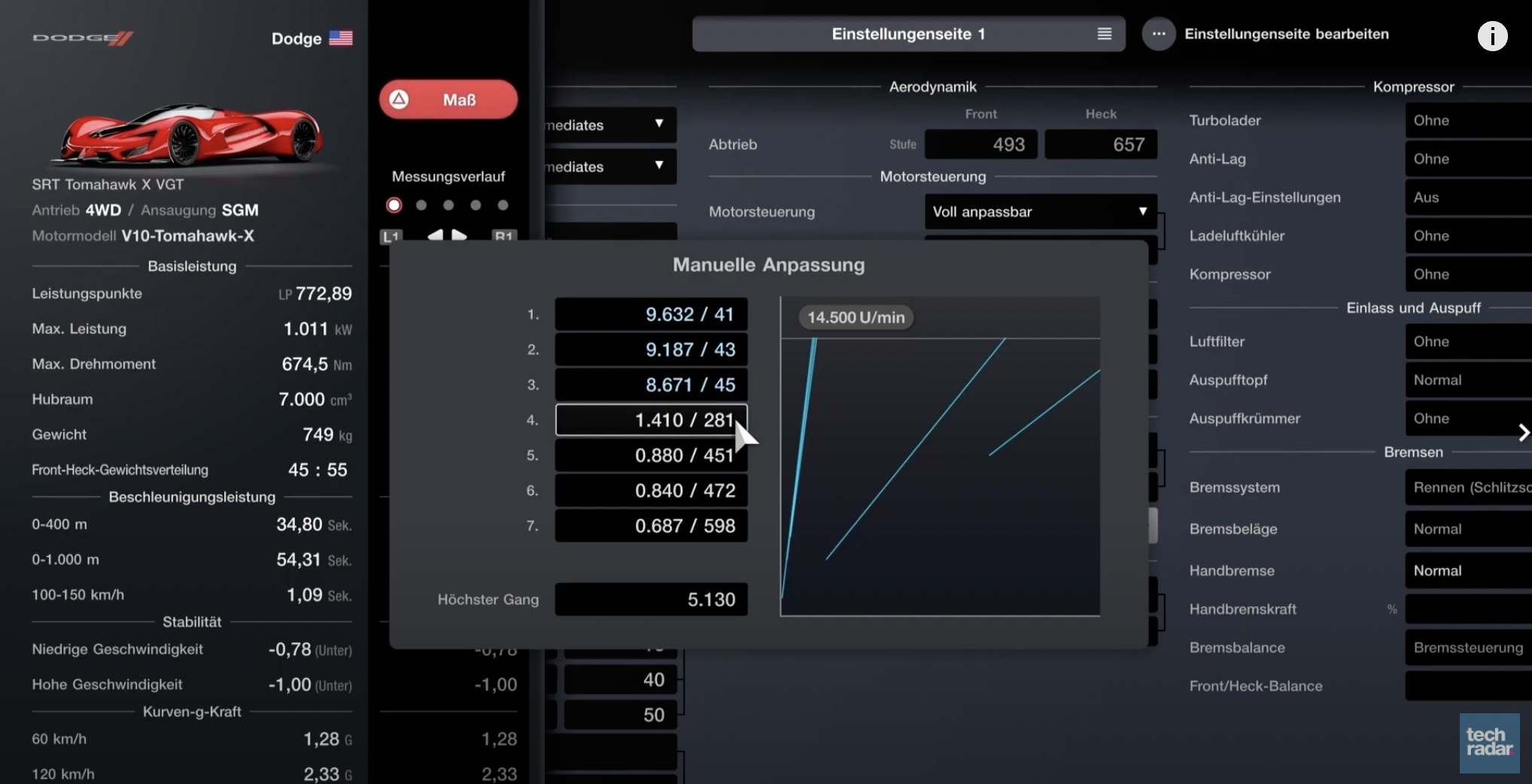
Task: Open the Auspufftopf Normal selector
Action: tap(1468, 380)
